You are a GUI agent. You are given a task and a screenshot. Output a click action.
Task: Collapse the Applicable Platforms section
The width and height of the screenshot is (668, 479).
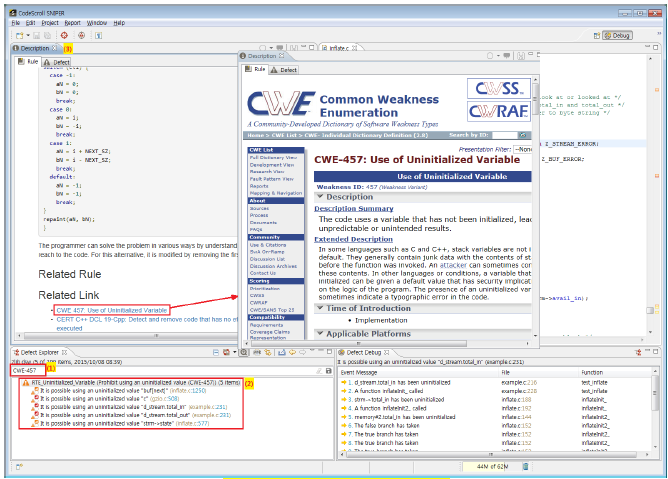pos(320,333)
